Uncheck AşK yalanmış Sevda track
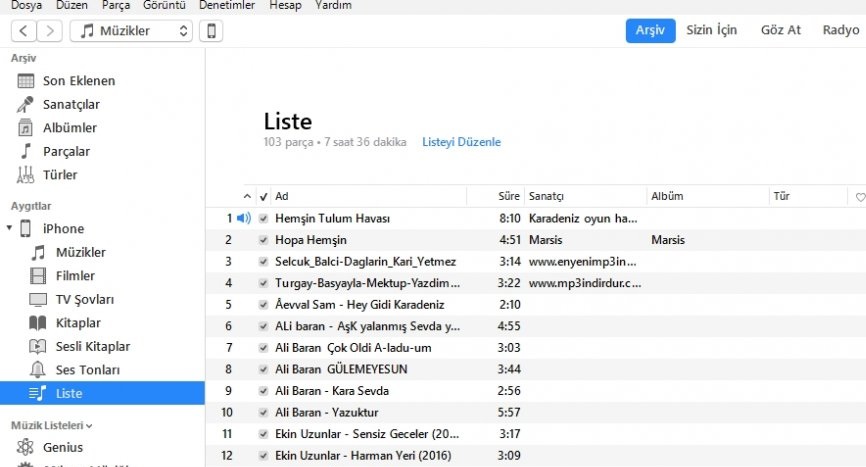 point(263,326)
